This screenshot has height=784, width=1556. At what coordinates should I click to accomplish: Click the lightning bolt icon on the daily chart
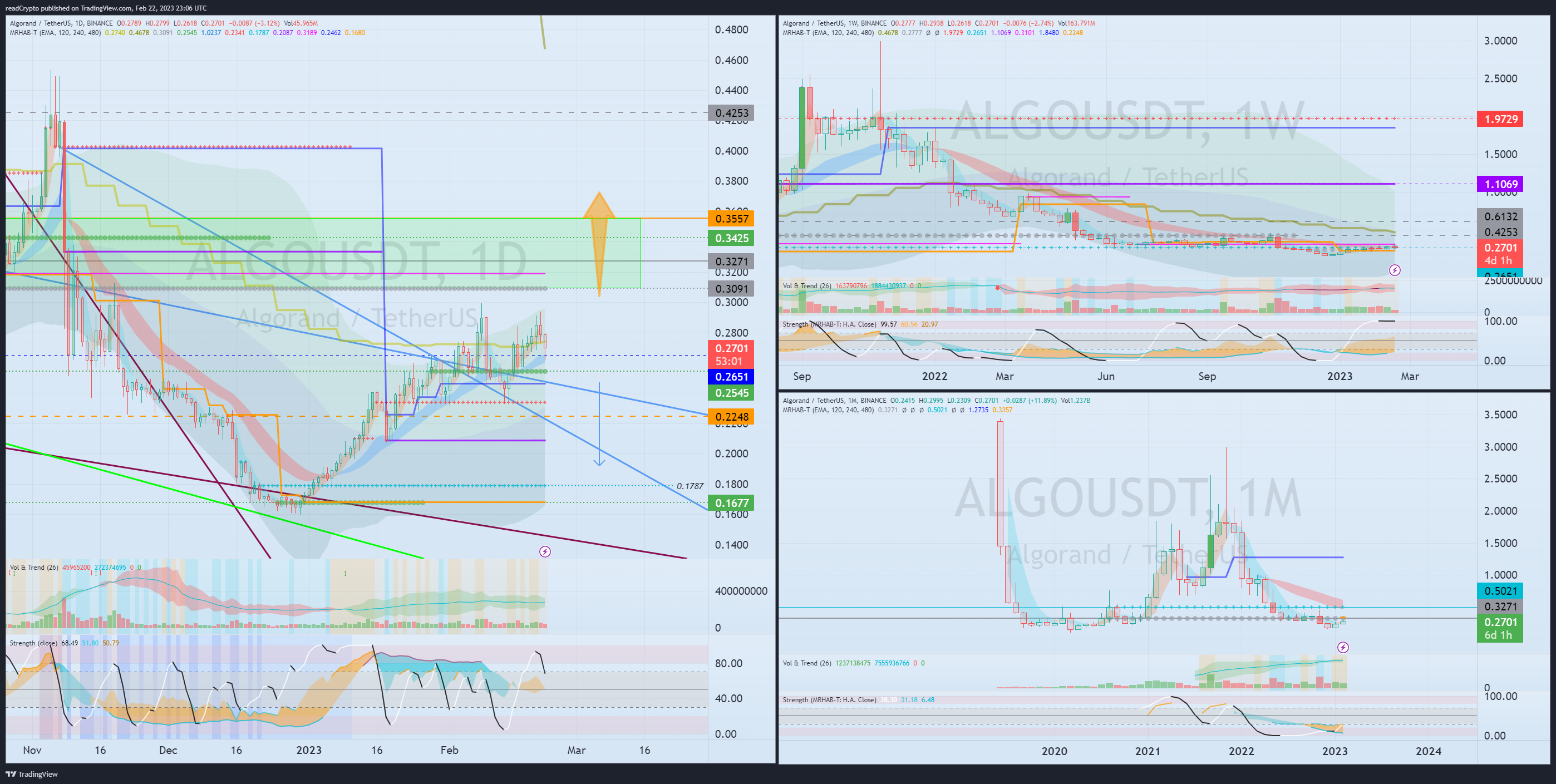pos(545,551)
